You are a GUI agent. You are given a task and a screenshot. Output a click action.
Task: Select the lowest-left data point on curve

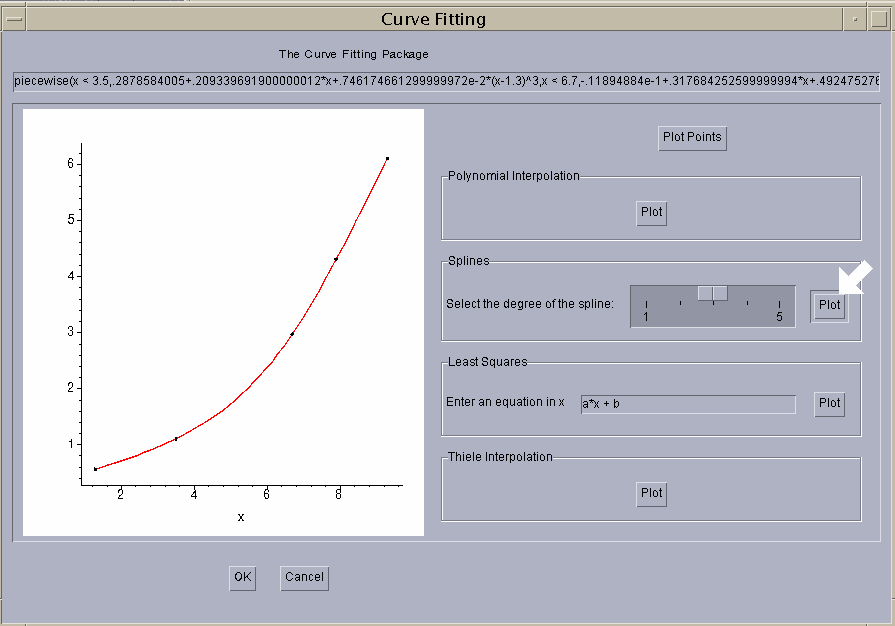96,469
